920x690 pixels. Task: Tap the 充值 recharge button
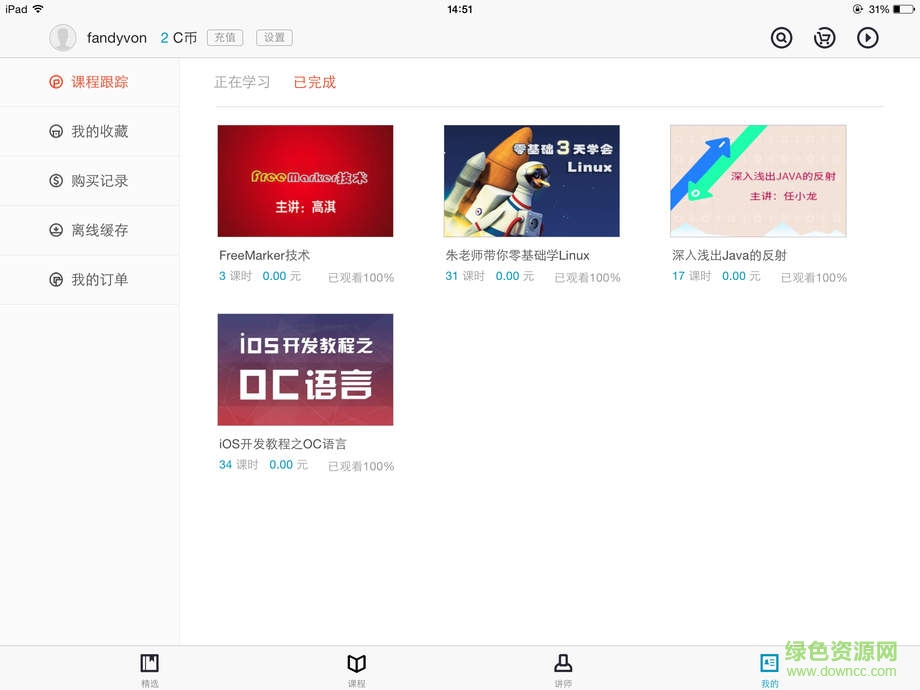pos(224,37)
